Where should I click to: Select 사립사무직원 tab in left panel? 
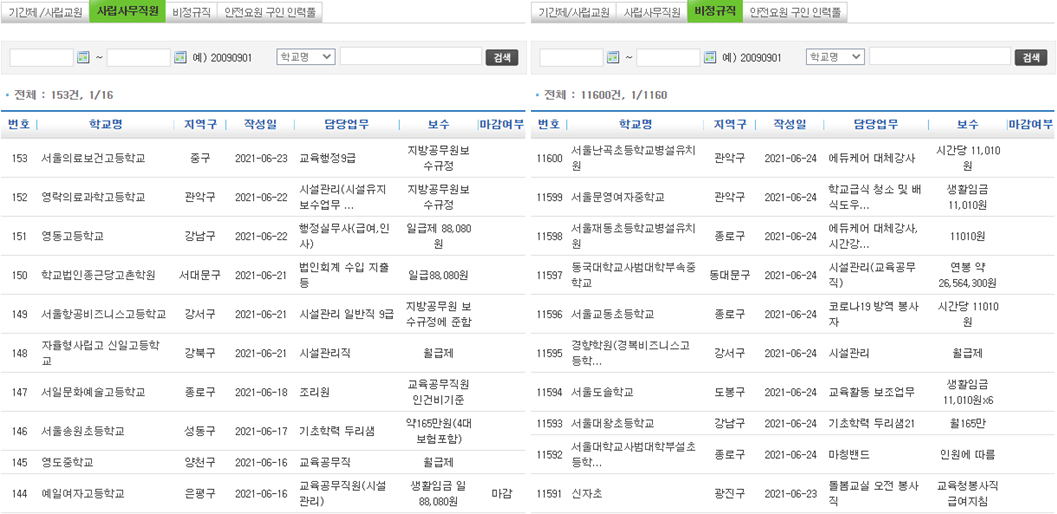coord(127,12)
